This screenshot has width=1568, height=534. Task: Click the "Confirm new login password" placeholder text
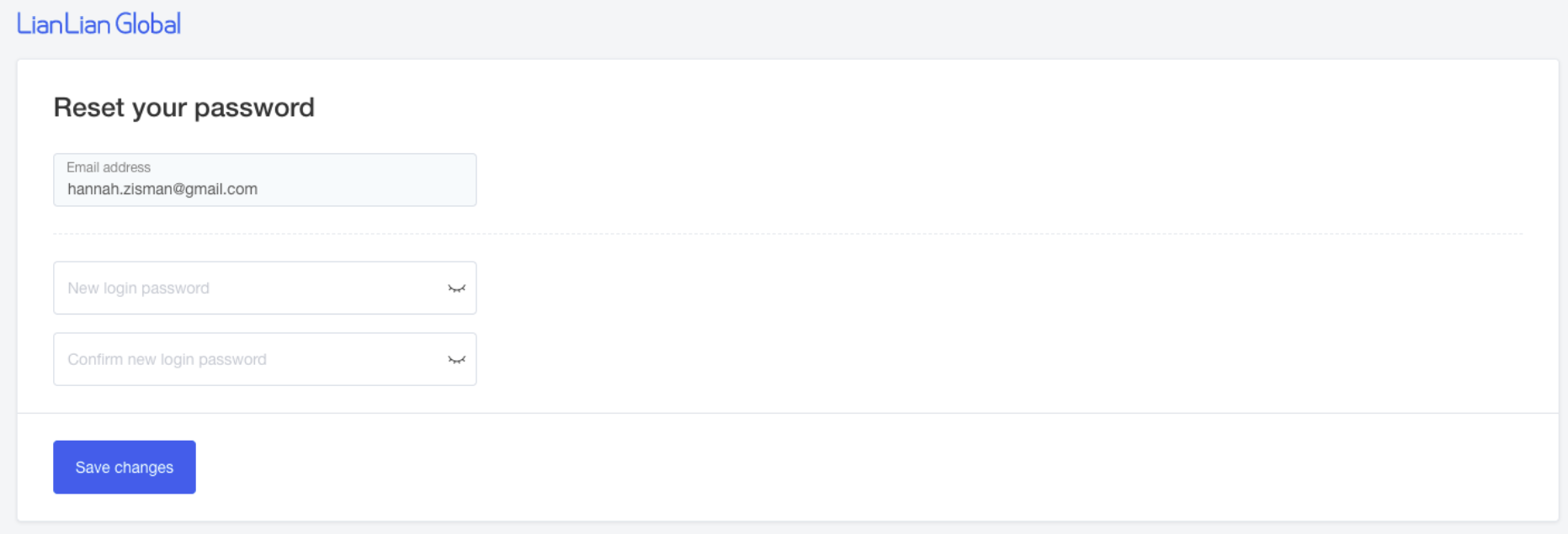pyautogui.click(x=167, y=360)
